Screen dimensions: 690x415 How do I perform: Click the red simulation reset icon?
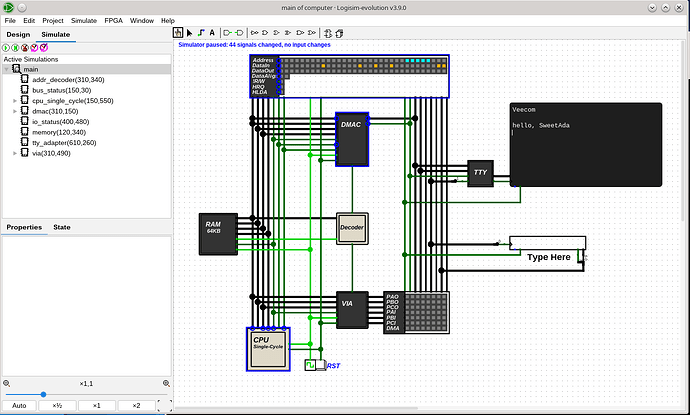pos(27,47)
